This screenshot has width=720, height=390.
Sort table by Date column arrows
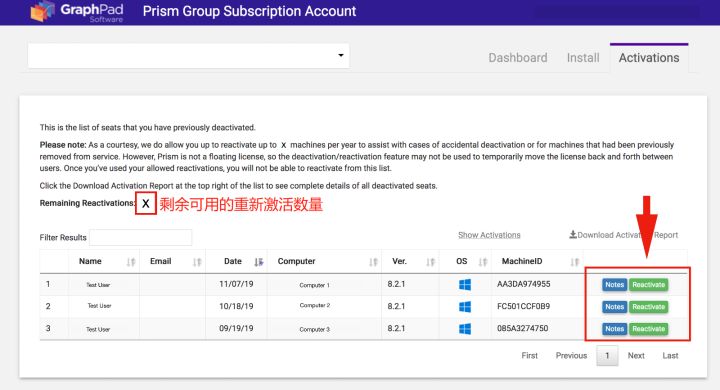(259, 262)
